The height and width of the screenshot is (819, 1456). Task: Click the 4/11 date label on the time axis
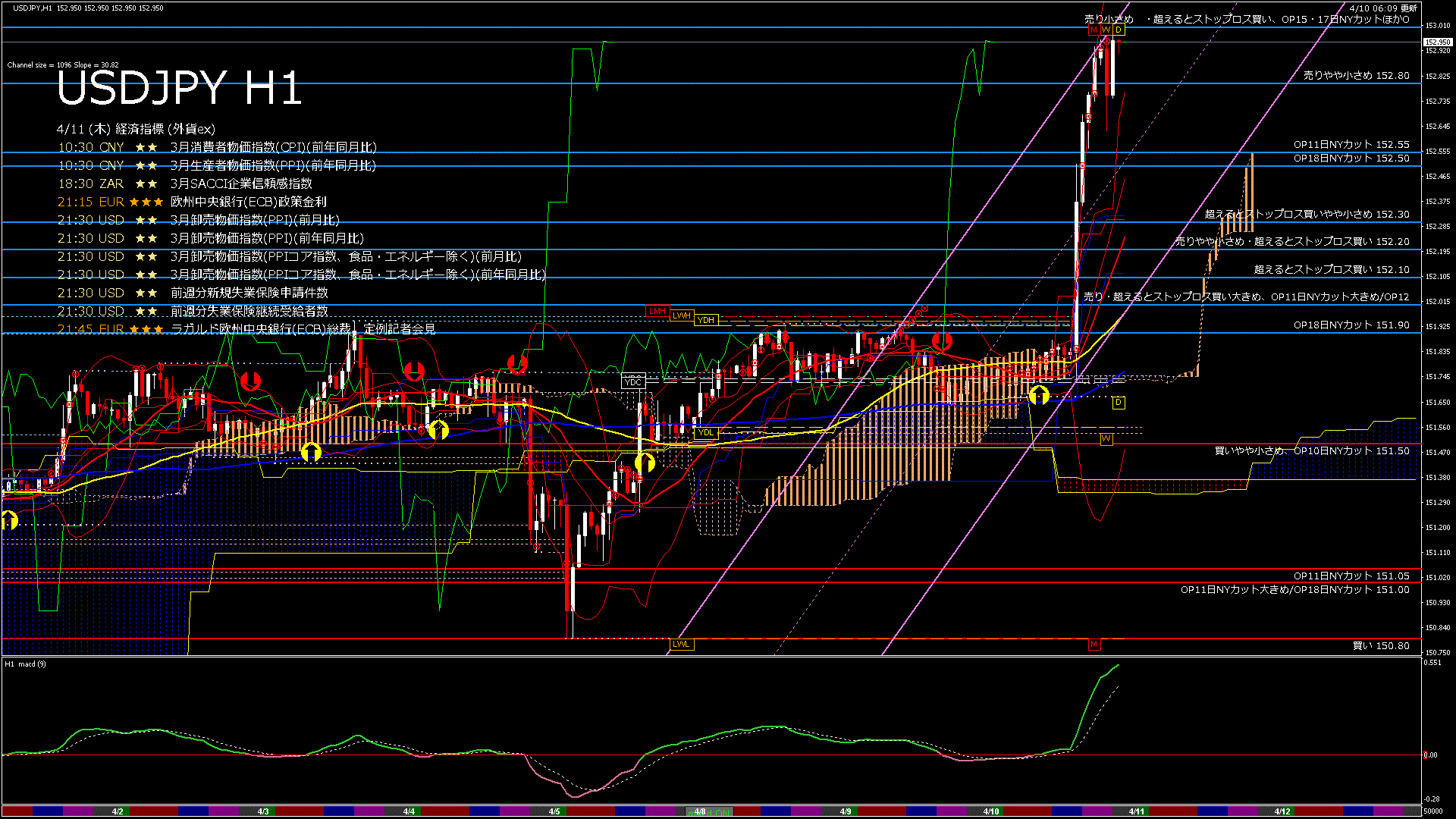[1136, 811]
